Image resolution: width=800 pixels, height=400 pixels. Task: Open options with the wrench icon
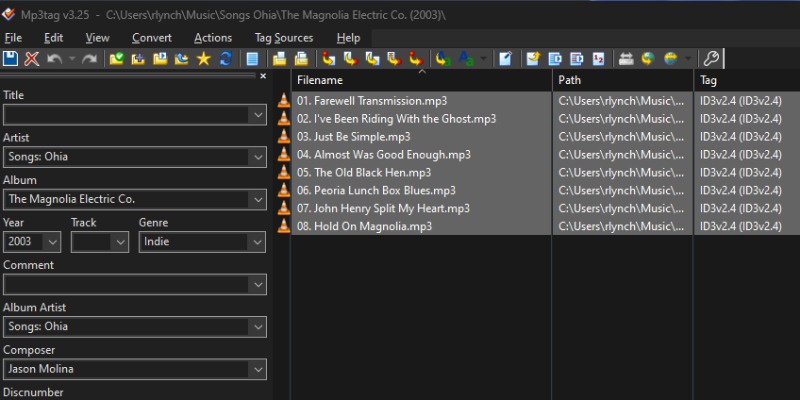pos(711,59)
